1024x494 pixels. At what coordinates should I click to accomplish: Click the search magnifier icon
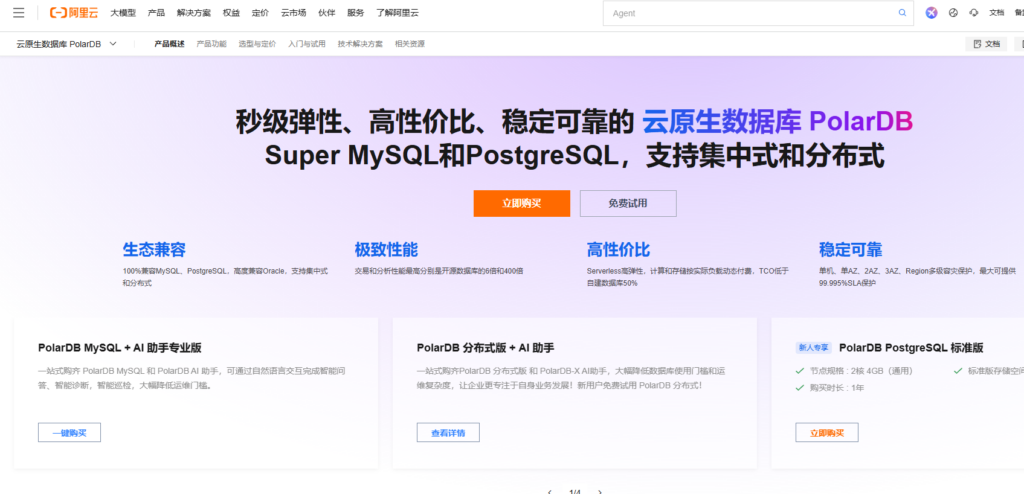tap(903, 13)
